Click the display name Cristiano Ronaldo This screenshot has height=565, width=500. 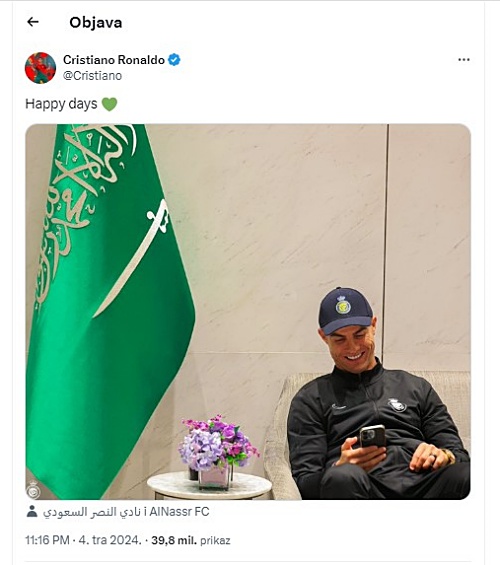[114, 60]
